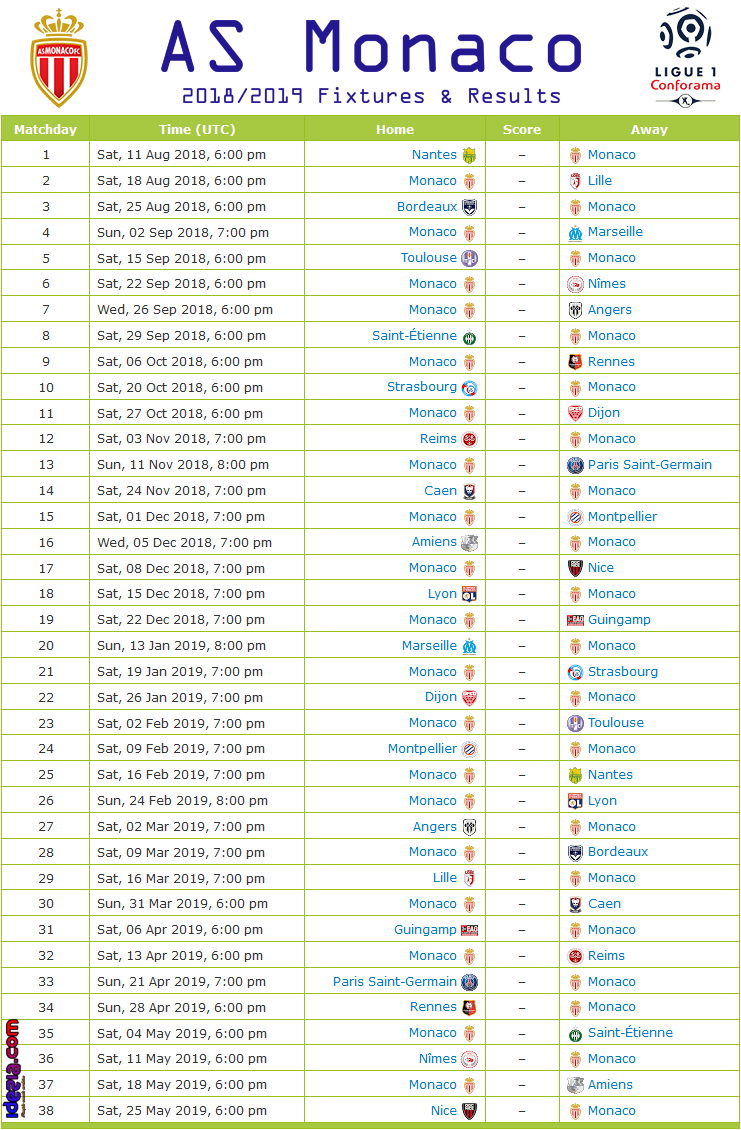Viewport: 741px width, 1130px height.
Task: Open the Reims away link in matchday 32
Action: 606,955
